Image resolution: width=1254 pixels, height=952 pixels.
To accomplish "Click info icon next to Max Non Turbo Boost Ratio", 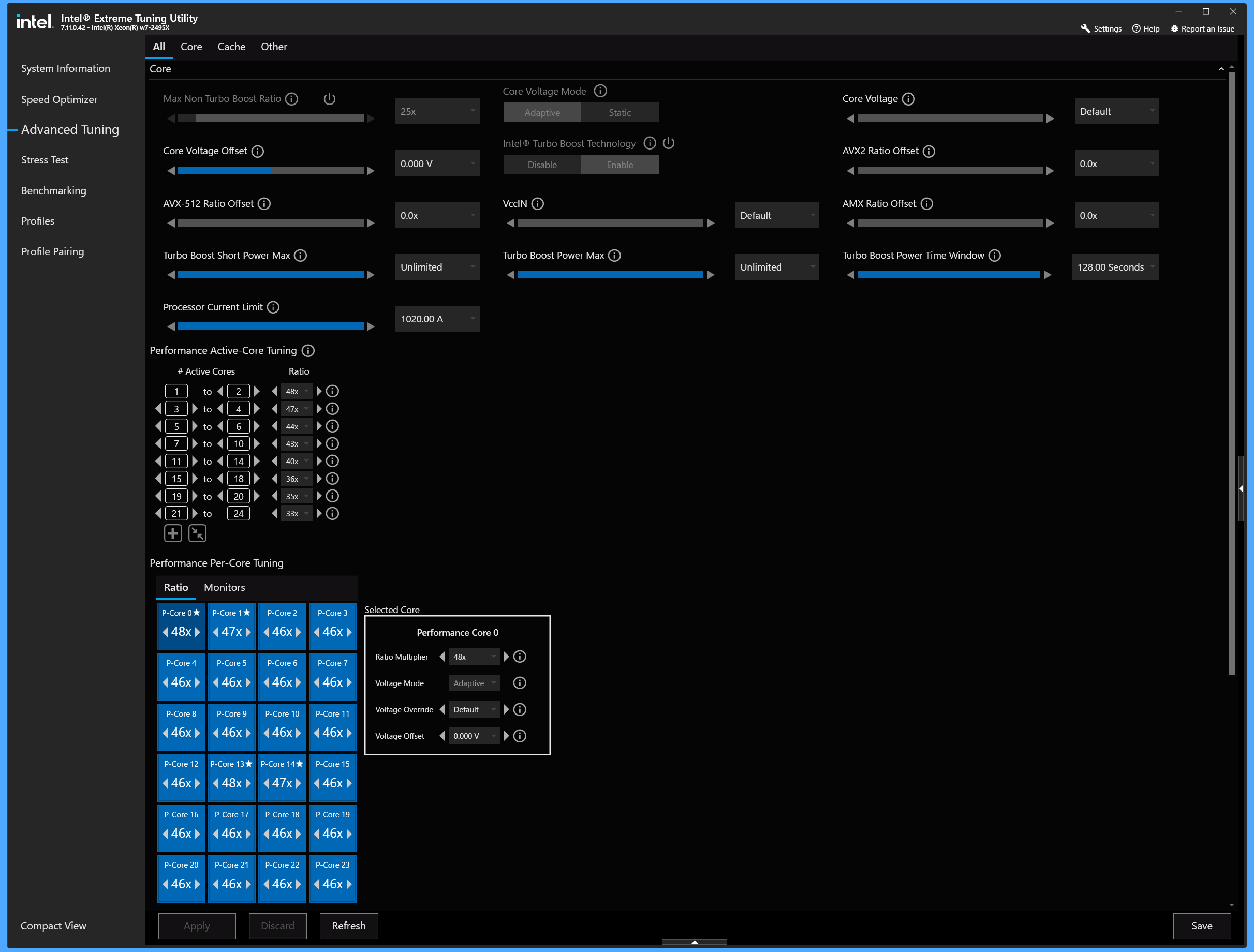I will tap(291, 99).
